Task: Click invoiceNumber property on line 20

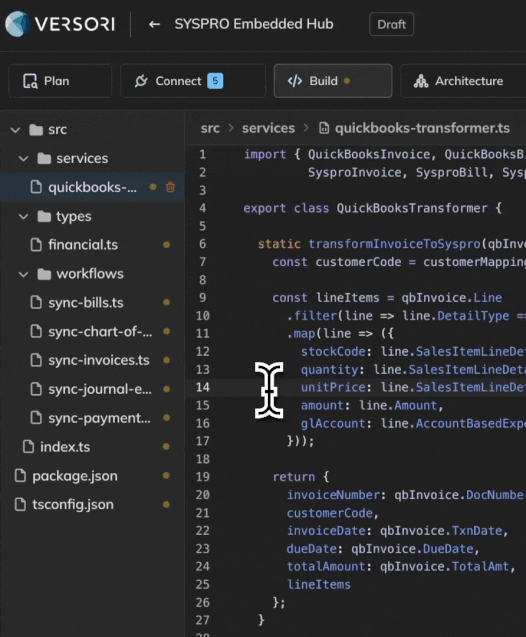Action: [x=333, y=495]
